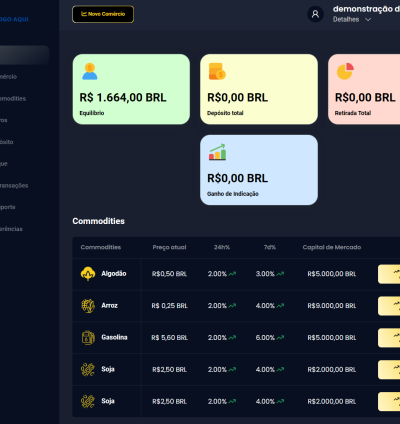Click the 7d% column header
The image size is (400, 424).
tap(270, 247)
